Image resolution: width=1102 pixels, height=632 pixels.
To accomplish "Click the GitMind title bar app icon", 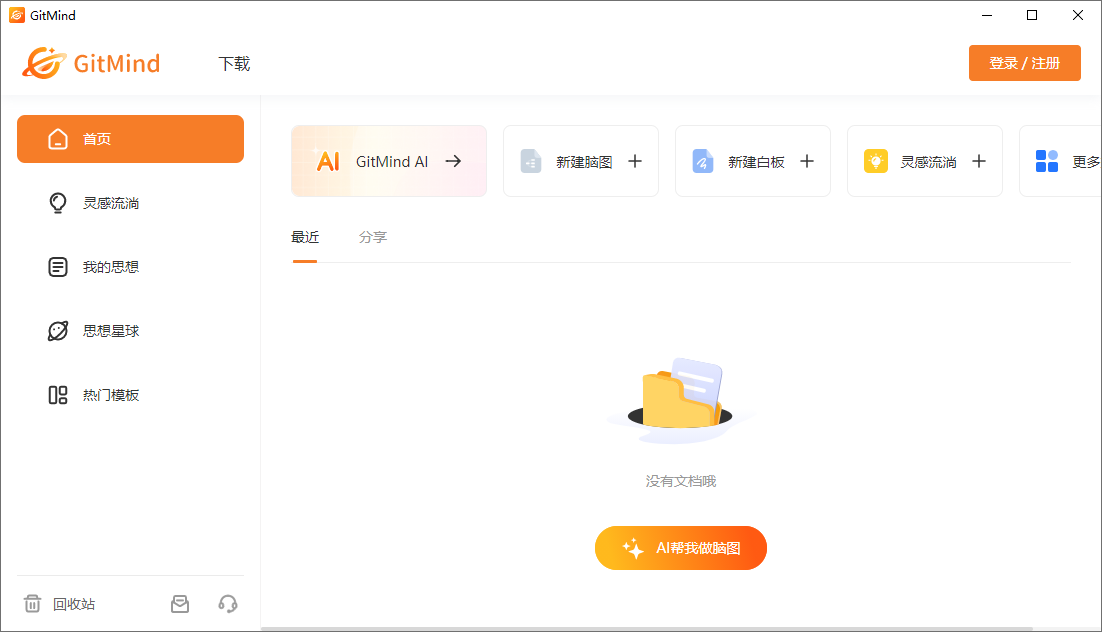I will [17, 15].
